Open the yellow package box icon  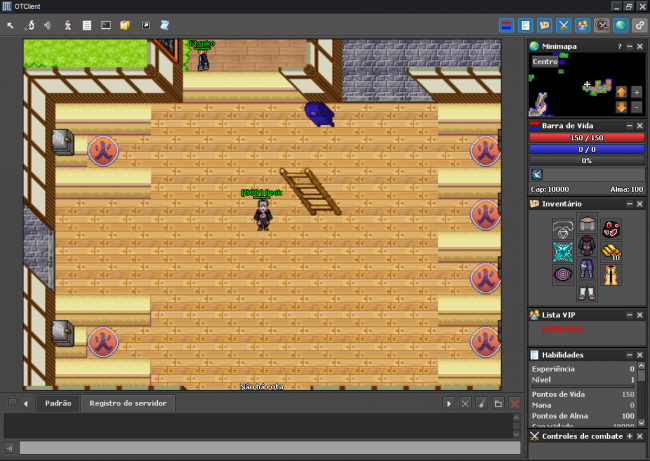coord(125,26)
